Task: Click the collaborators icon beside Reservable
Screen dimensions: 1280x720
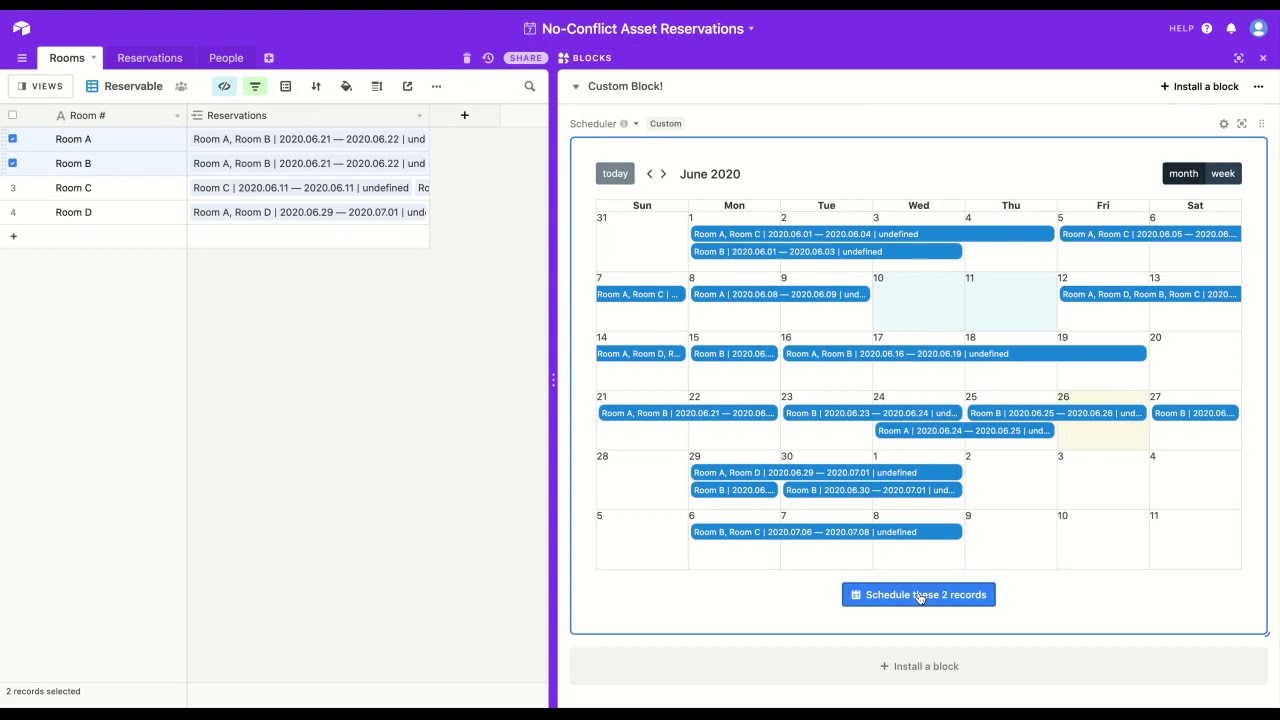Action: point(181,87)
